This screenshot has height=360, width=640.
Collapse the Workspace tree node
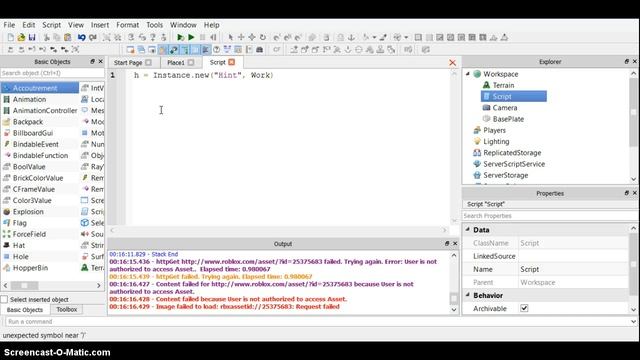pos(468,74)
